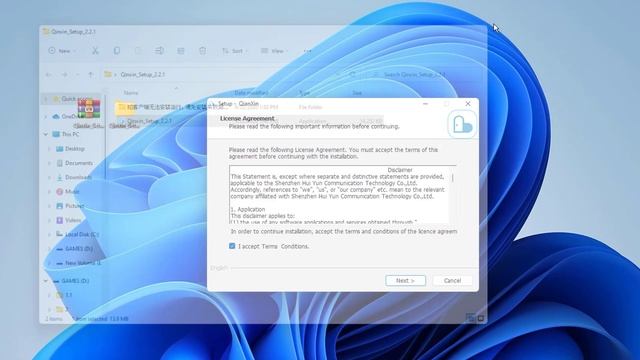Click the Name column header
Image resolution: width=640 pixels, height=360 pixels.
131,93
